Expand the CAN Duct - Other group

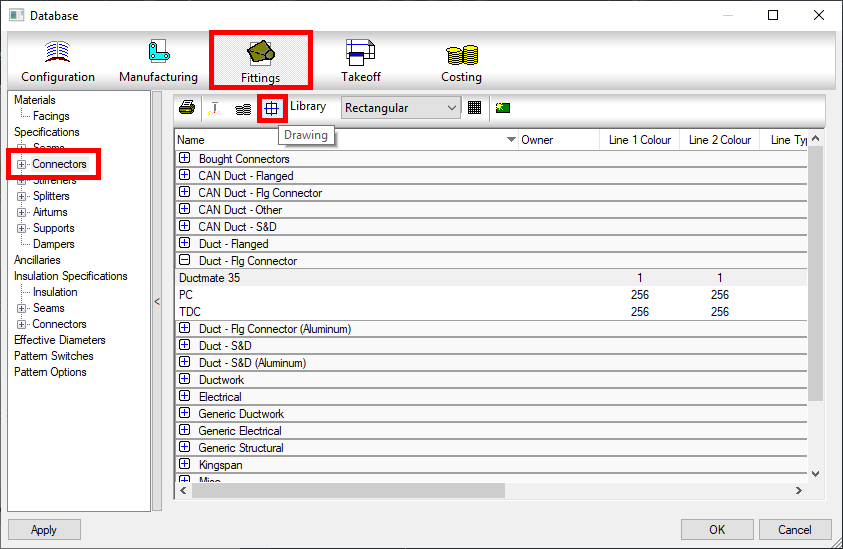coord(184,209)
